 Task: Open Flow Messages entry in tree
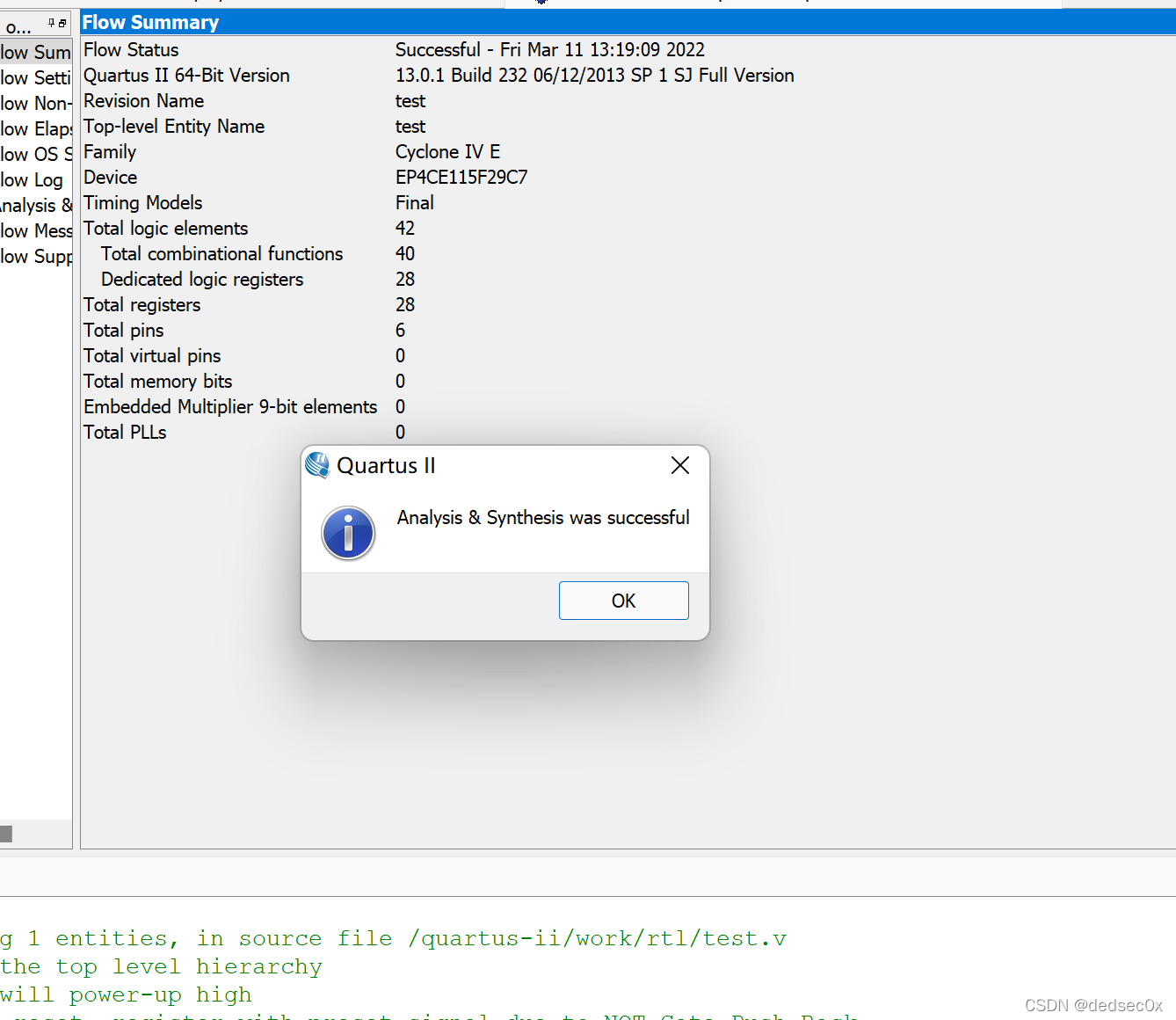pos(36,231)
